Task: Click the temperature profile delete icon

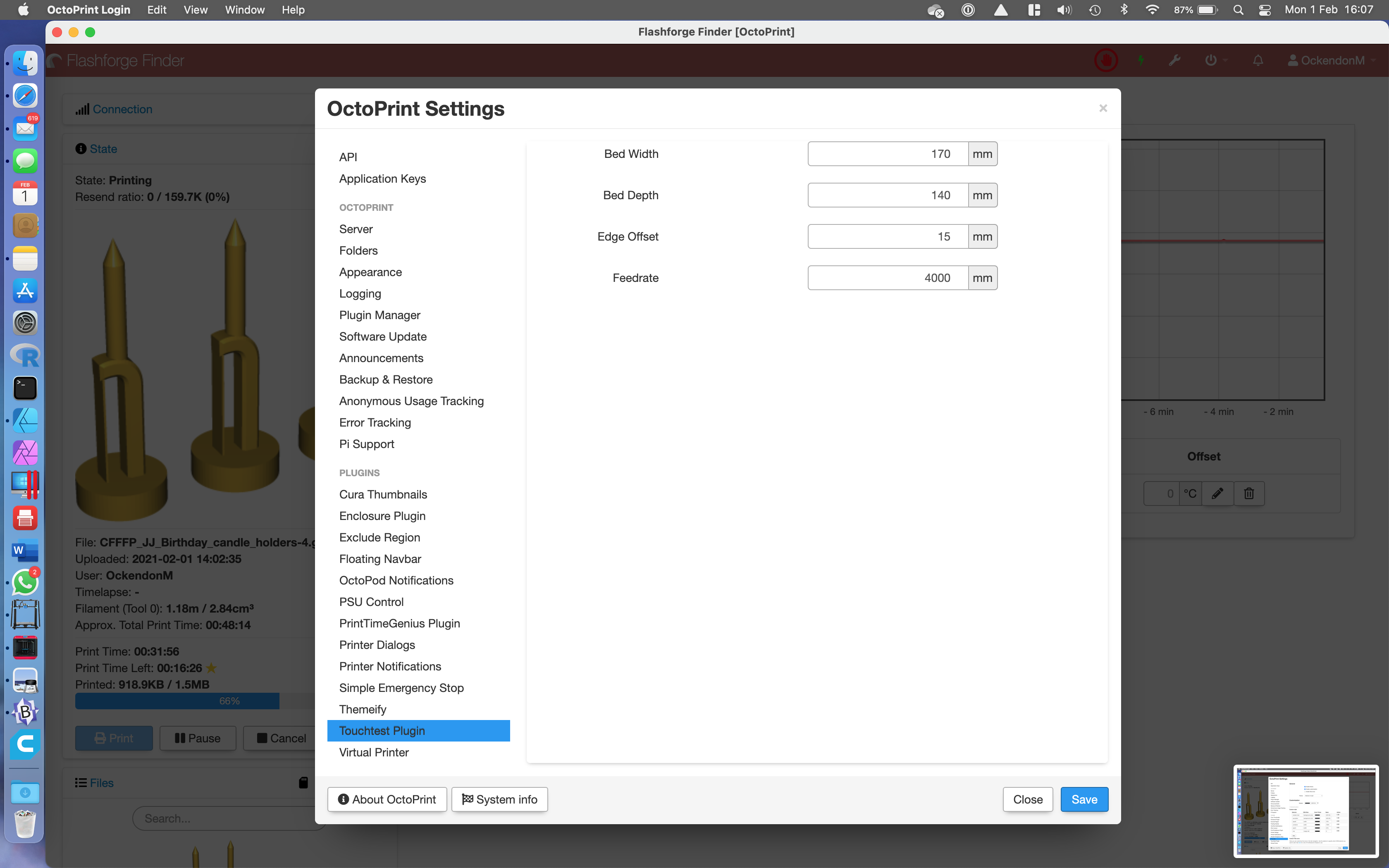Action: coord(1249,492)
